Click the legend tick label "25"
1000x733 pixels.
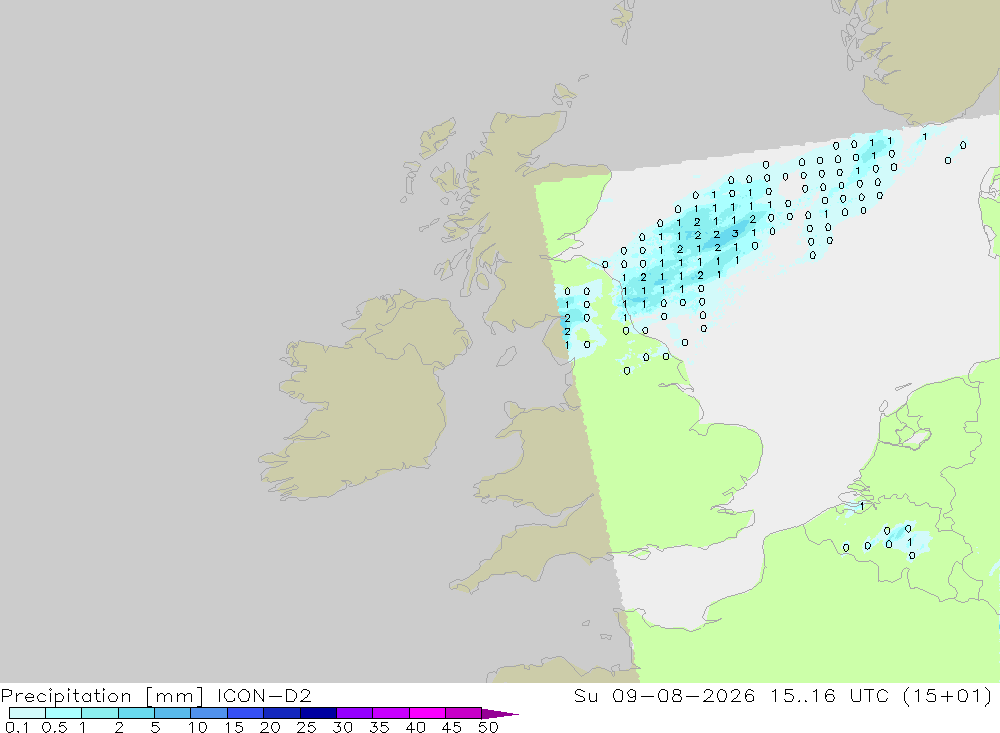pyautogui.click(x=307, y=727)
